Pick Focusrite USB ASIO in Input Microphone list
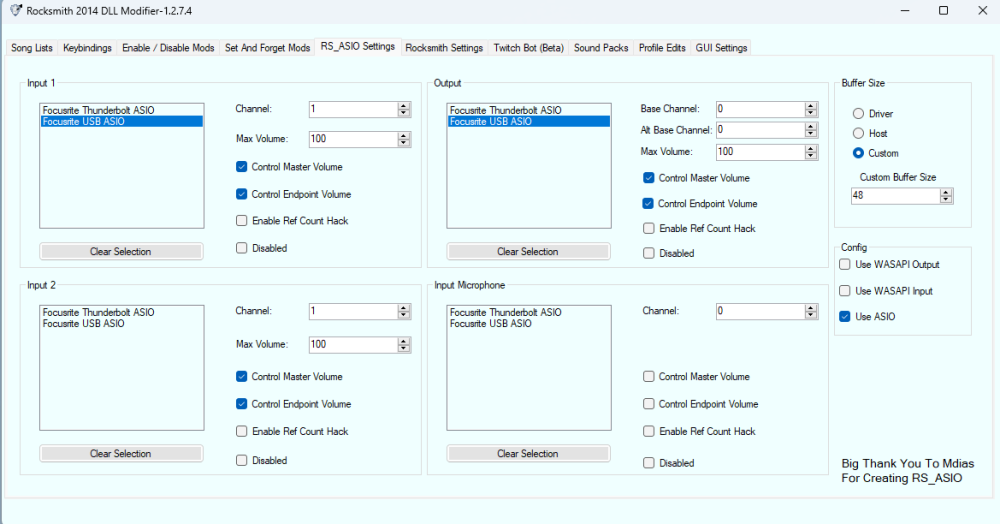The height and width of the screenshot is (524, 1000). point(491,324)
